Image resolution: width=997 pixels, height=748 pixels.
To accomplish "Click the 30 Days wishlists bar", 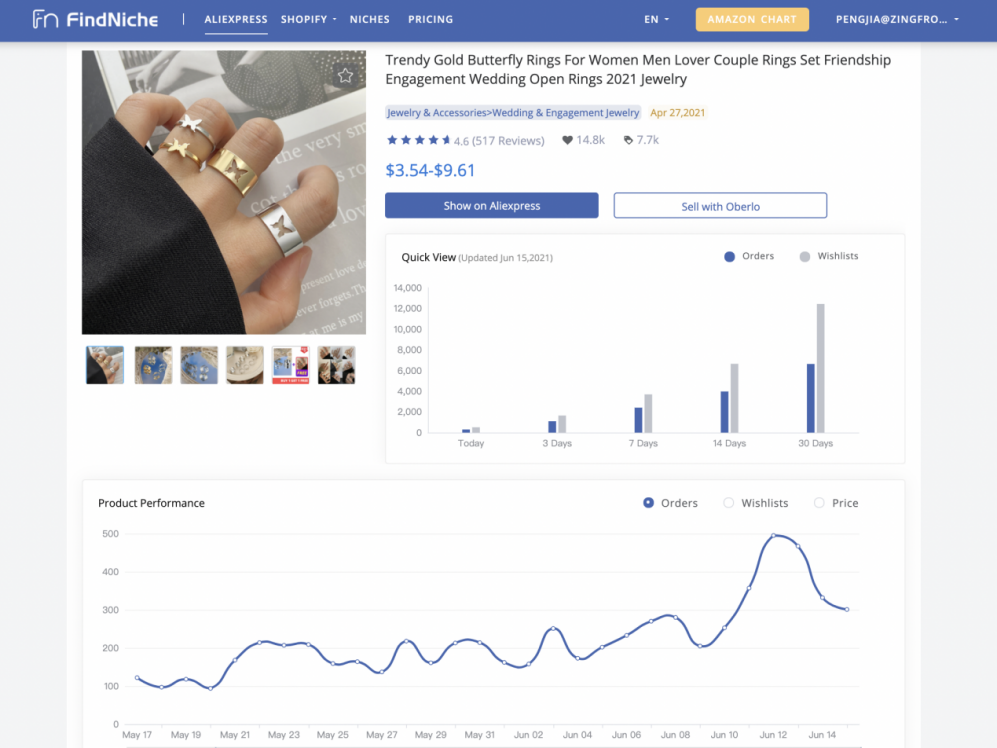I will (821, 368).
